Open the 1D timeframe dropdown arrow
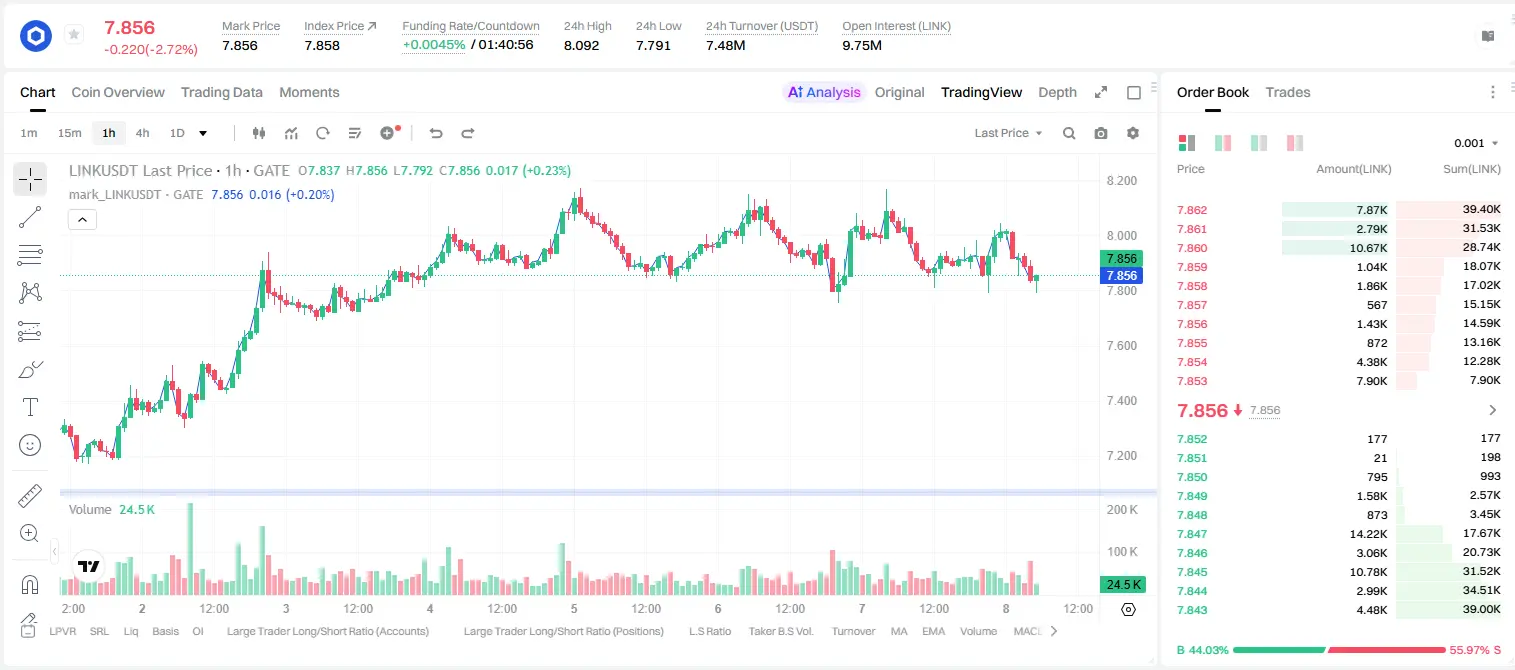This screenshot has height=670, width=1515. coord(203,133)
